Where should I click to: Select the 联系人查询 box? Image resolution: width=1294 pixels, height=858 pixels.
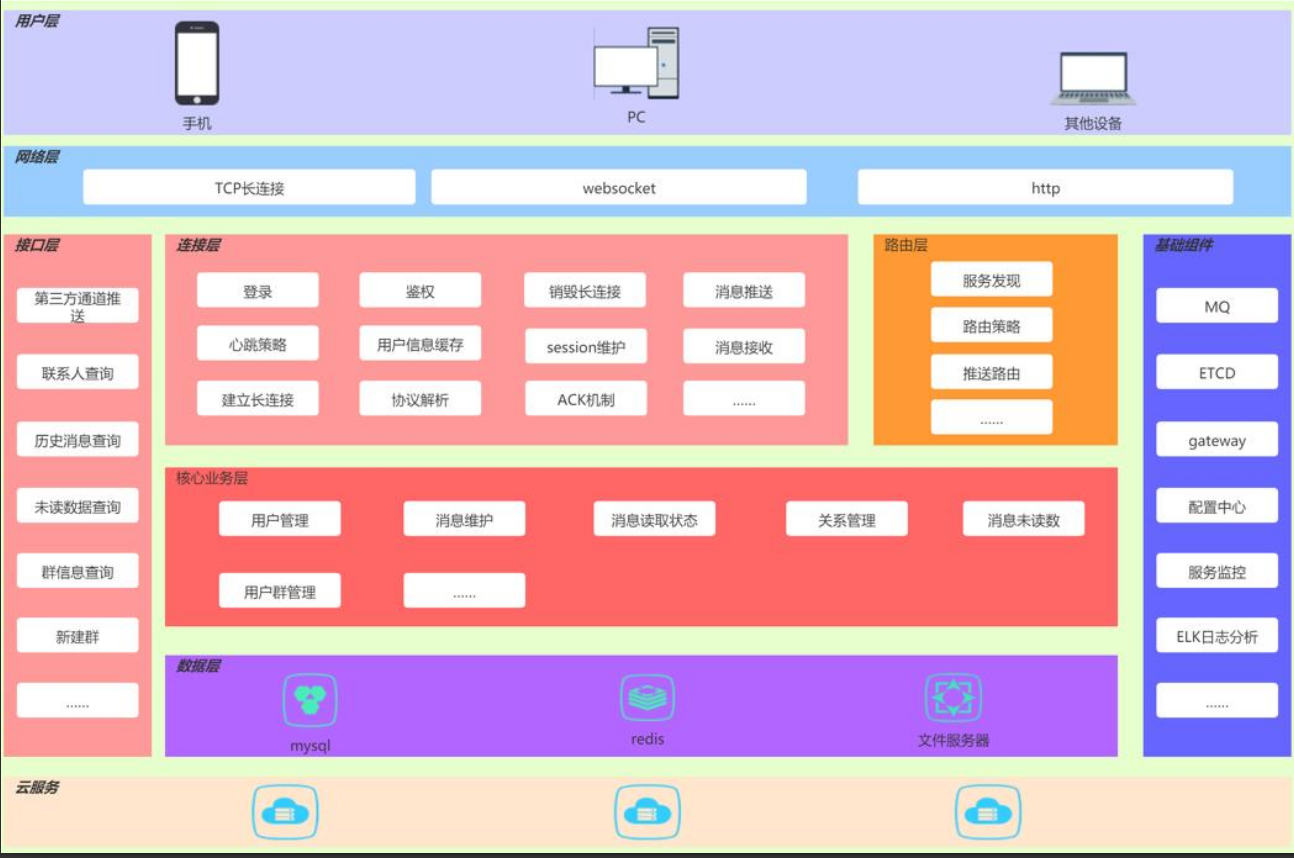tap(78, 373)
